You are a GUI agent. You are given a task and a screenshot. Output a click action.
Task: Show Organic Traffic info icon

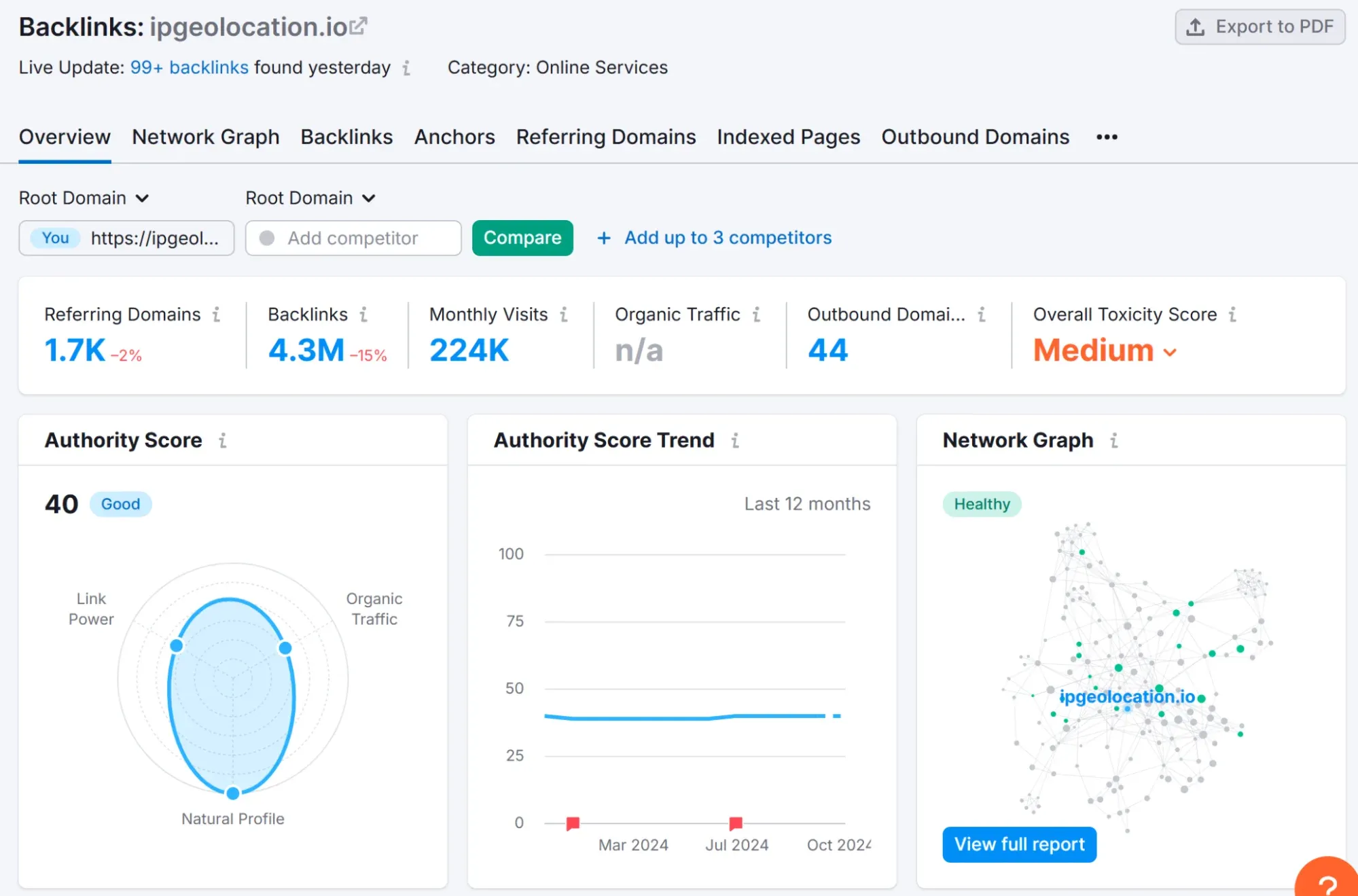coord(757,315)
